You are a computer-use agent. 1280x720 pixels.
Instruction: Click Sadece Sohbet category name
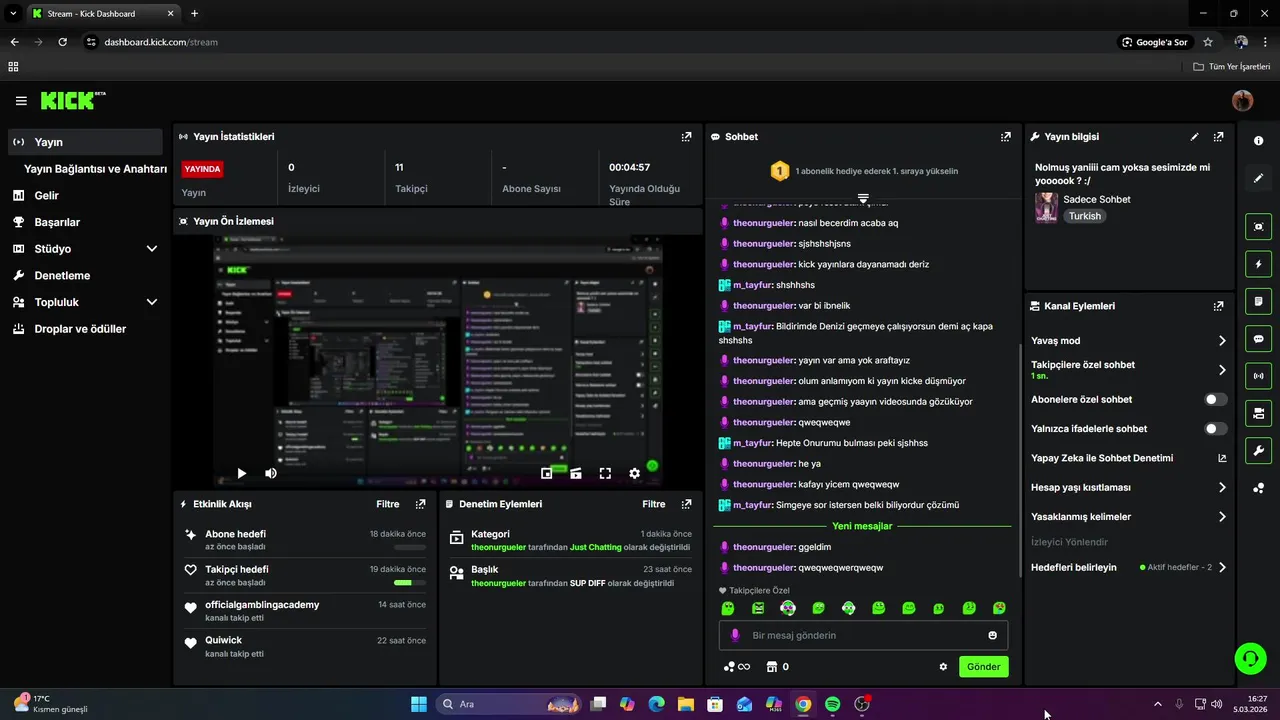tap(1097, 199)
